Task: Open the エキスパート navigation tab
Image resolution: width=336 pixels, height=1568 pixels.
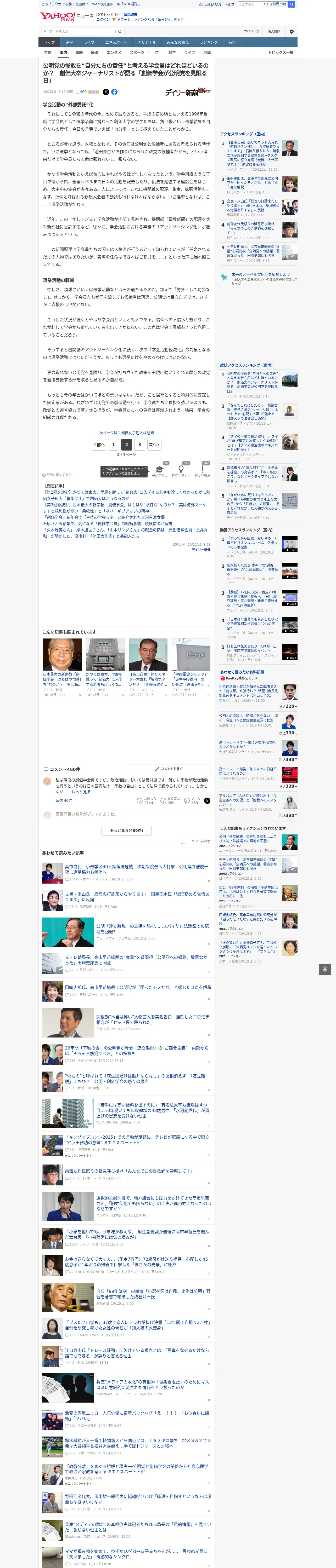Action: pyautogui.click(x=116, y=43)
